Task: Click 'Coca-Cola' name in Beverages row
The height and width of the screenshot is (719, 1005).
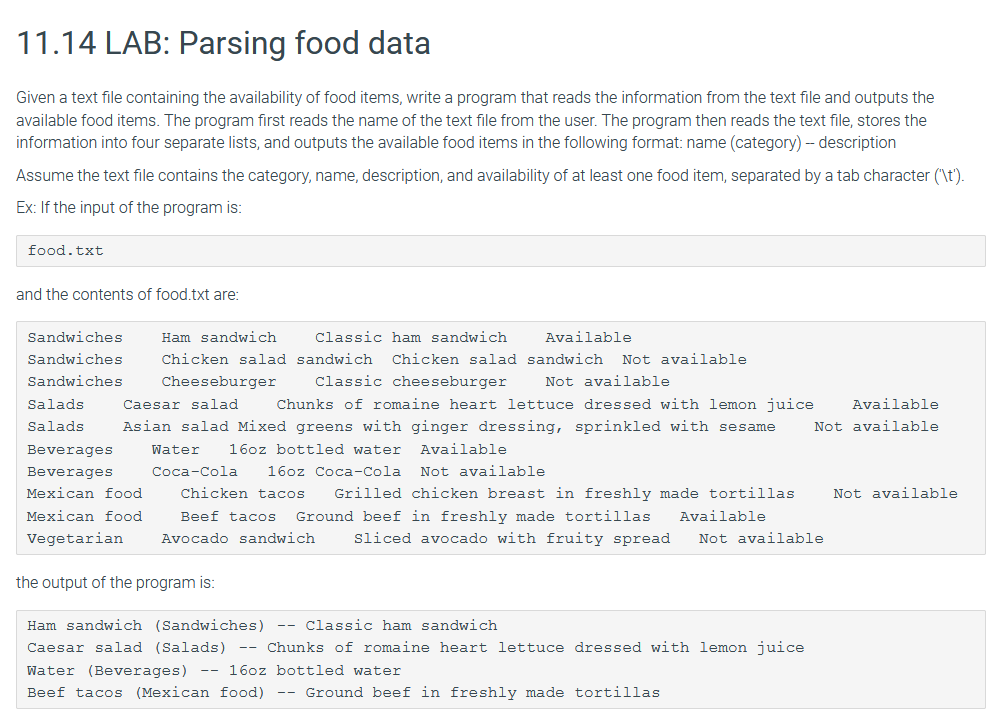Action: pyautogui.click(x=194, y=472)
